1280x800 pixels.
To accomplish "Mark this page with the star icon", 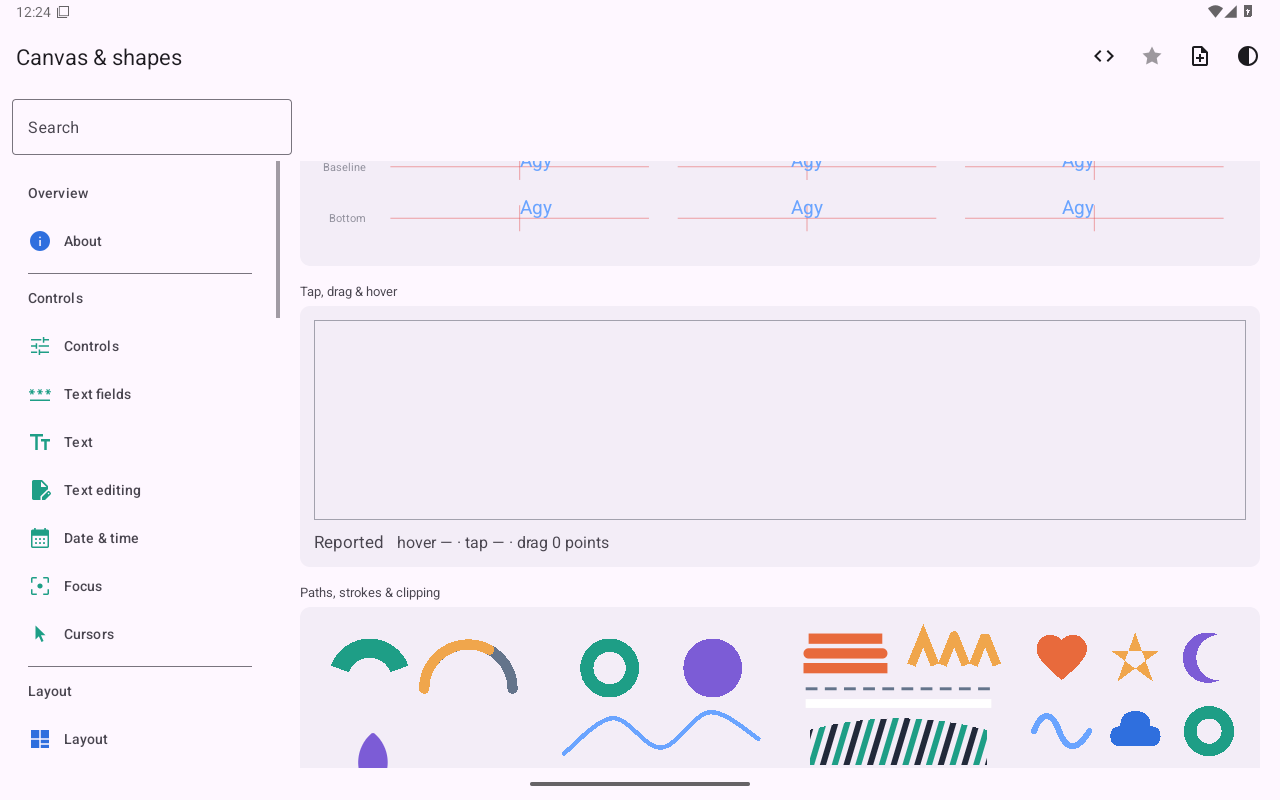I will coord(1152,56).
